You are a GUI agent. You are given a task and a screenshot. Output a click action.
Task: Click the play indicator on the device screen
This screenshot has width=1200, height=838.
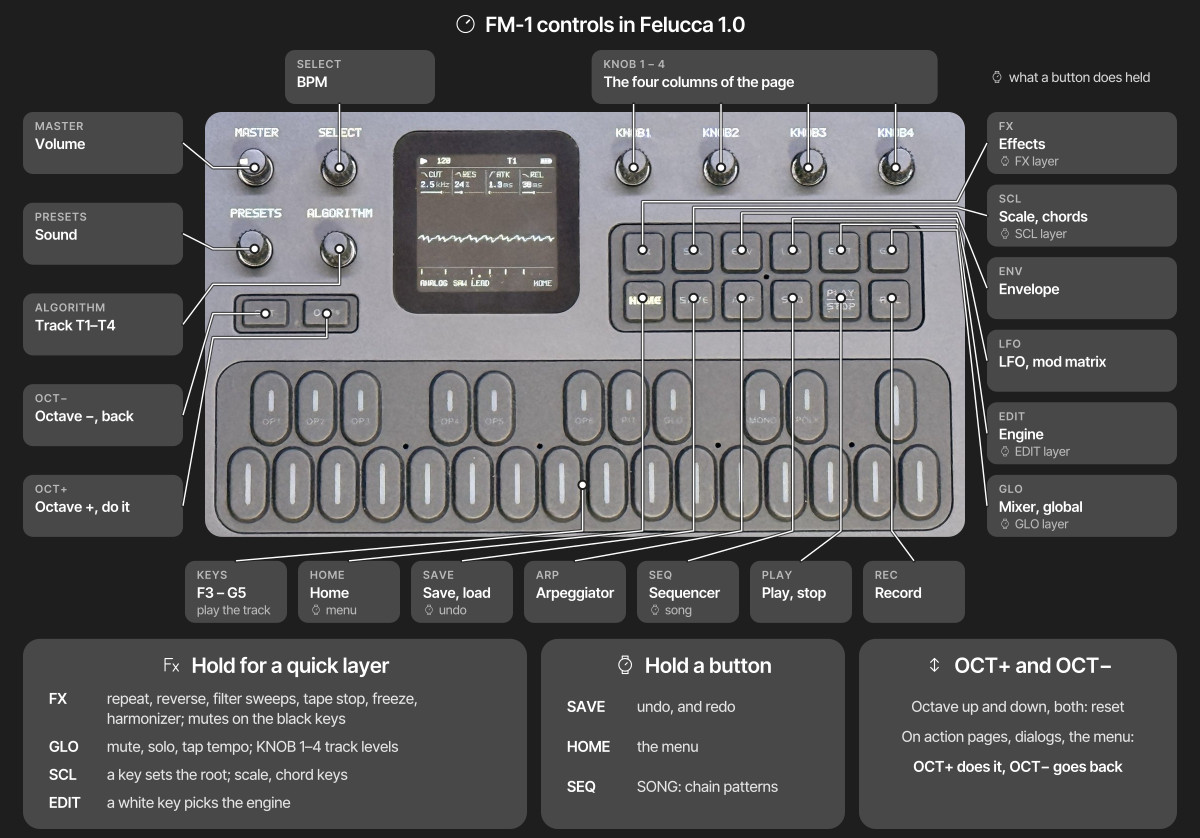pyautogui.click(x=423, y=160)
